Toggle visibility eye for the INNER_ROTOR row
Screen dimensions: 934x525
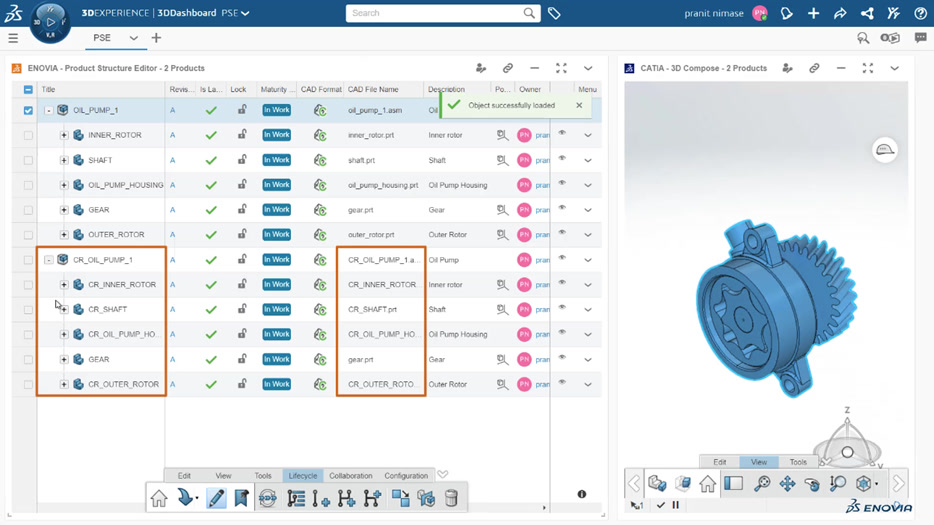coord(562,133)
